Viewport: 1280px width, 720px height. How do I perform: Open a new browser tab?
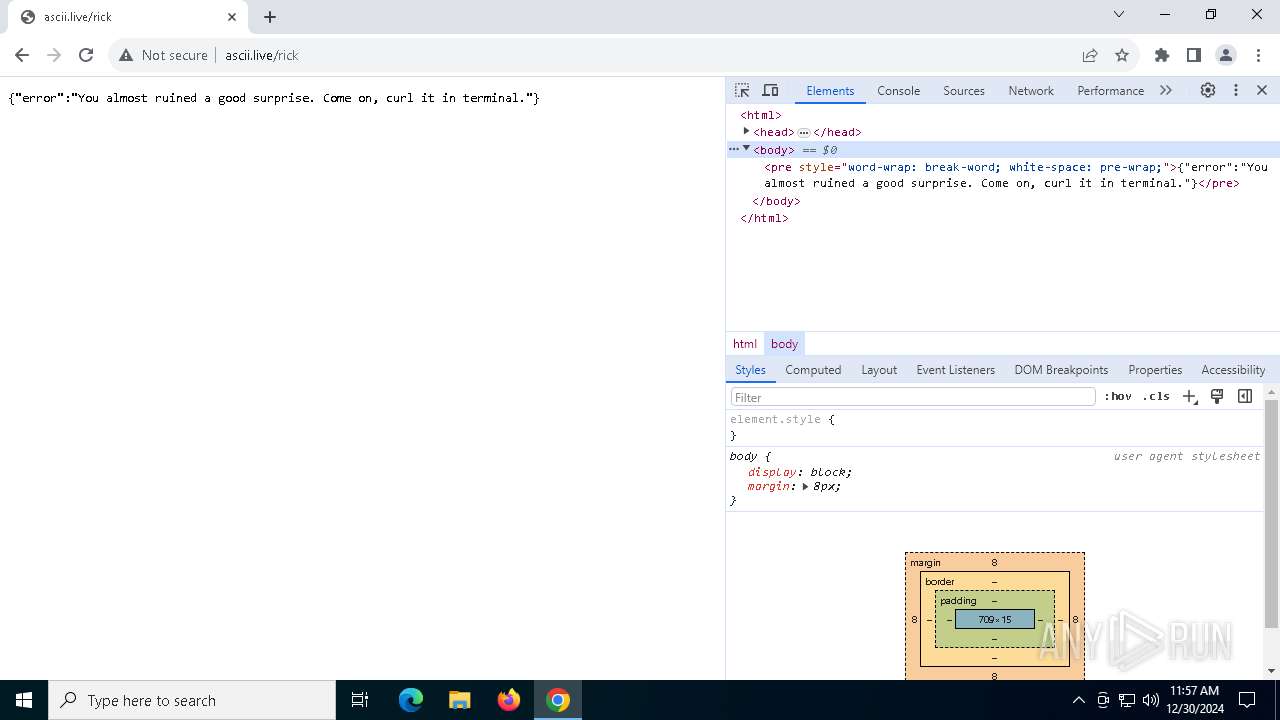(270, 16)
